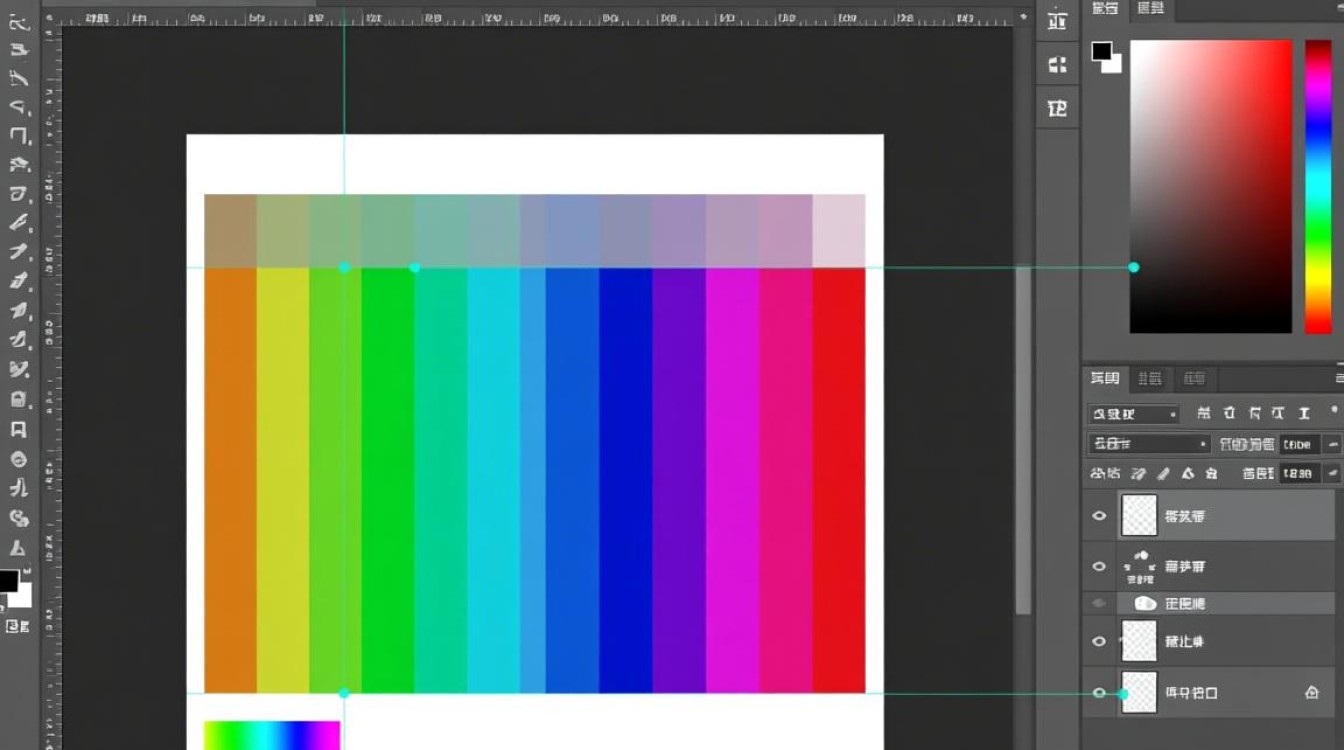Expand the opacity value dropdown arrow
This screenshot has width=1344, height=750.
1331,444
